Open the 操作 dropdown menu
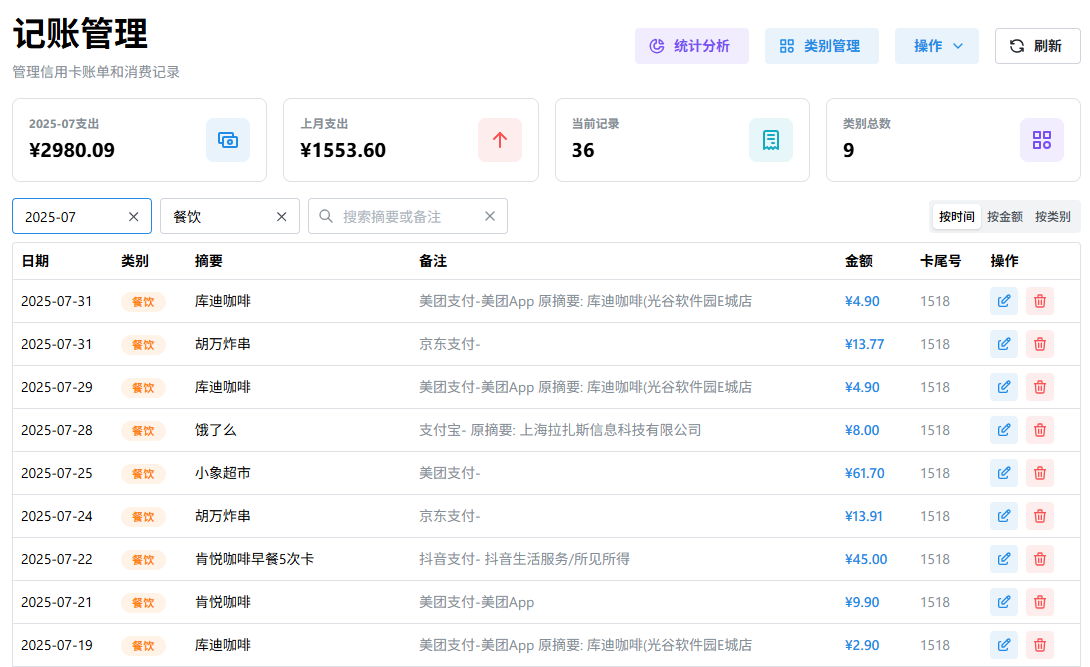1090x667 pixels. point(937,46)
